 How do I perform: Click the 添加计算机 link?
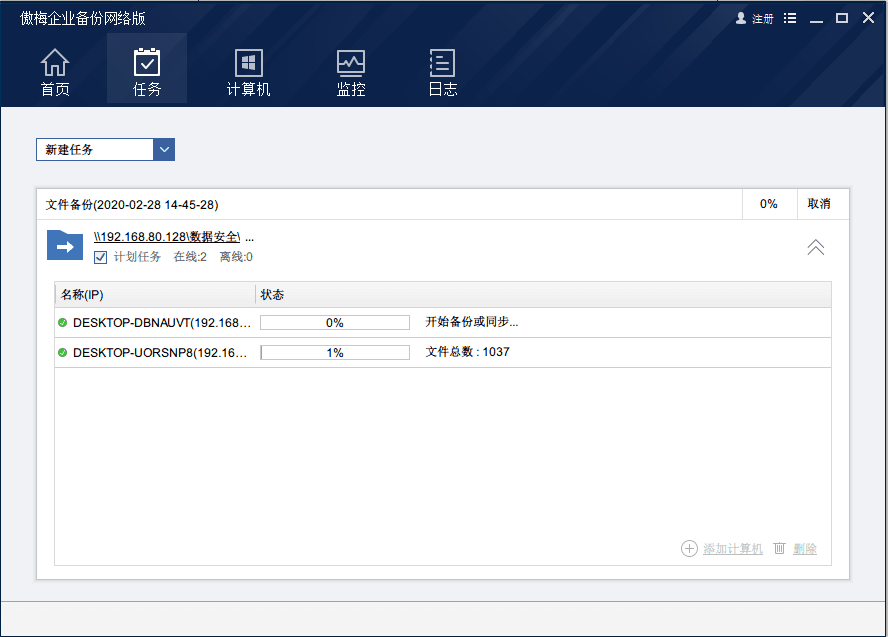pos(733,549)
